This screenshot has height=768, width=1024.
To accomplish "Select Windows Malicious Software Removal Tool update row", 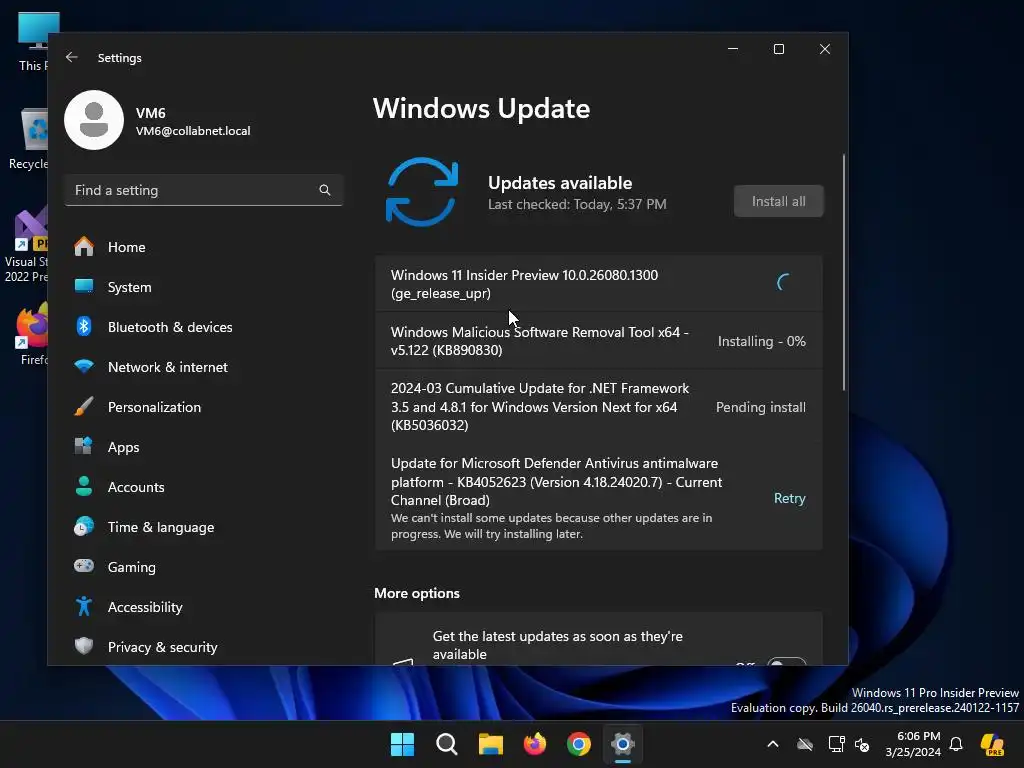I will [598, 341].
